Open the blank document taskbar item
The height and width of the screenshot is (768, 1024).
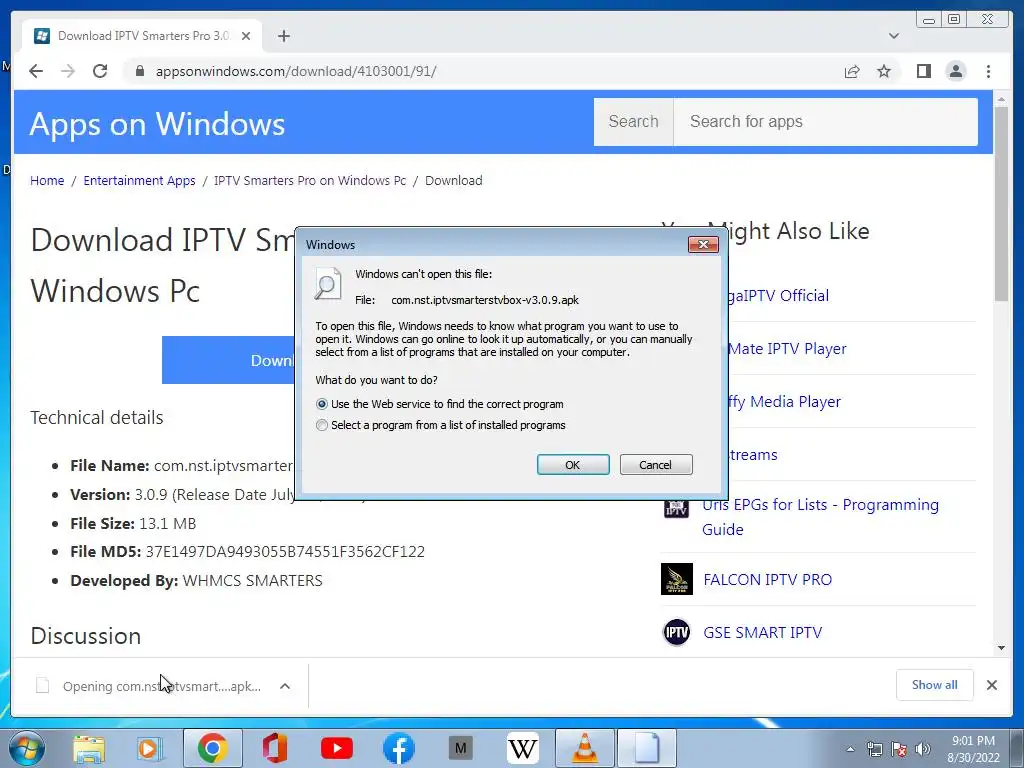(647, 748)
